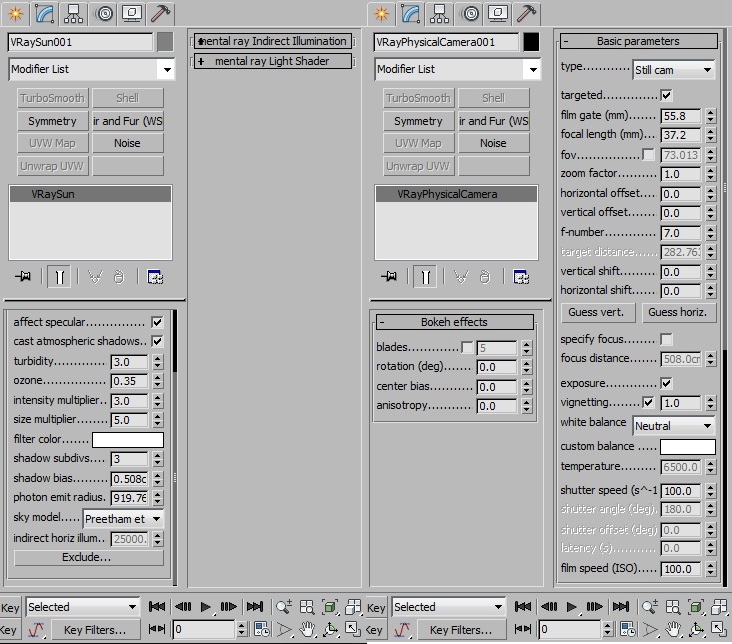Click configure modifier sets under VRaySun stack
This screenshot has width=732, height=644.
click(x=155, y=277)
